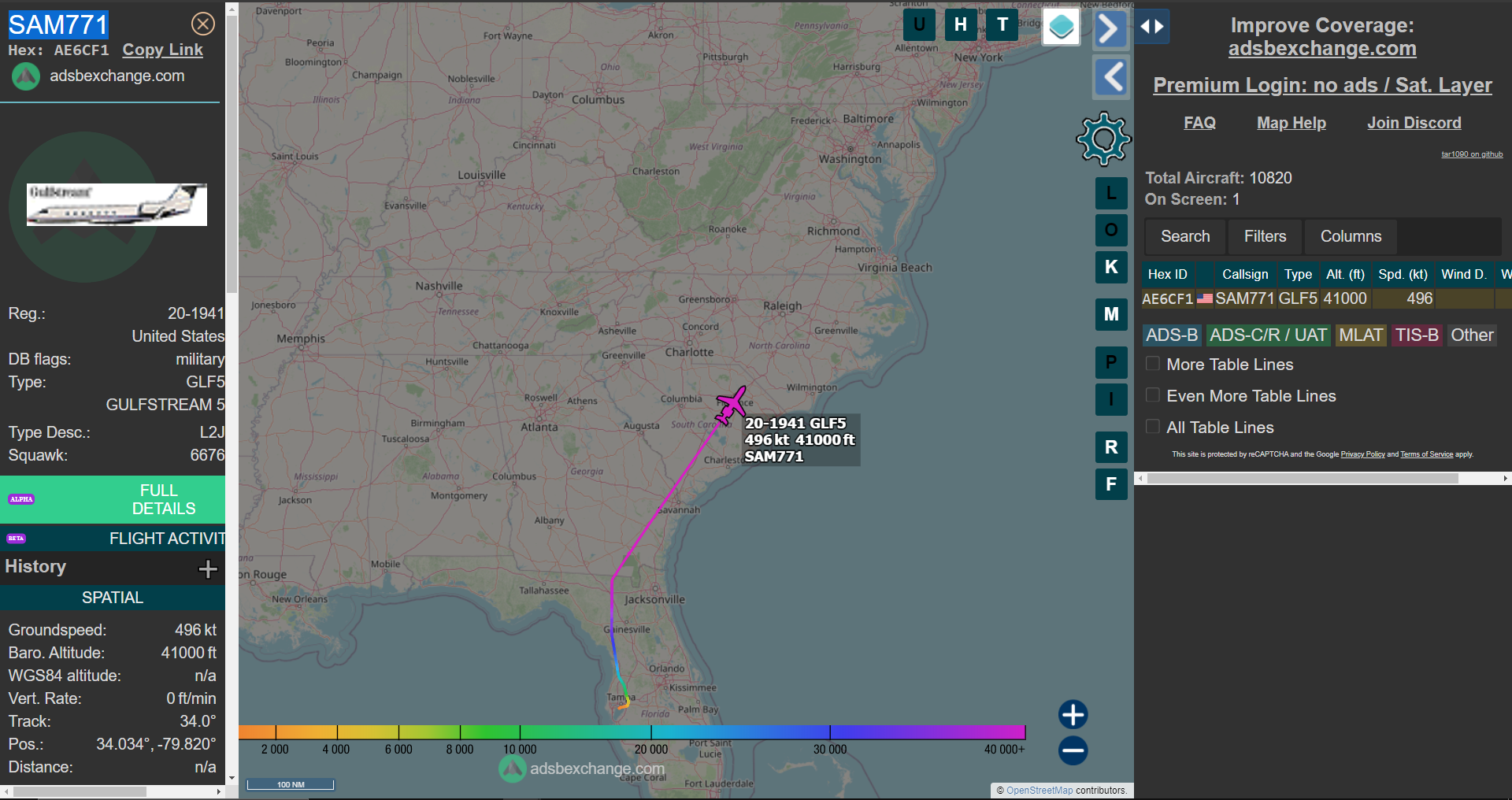
Task: Close the SAM771 aircraft info panel
Action: [203, 24]
